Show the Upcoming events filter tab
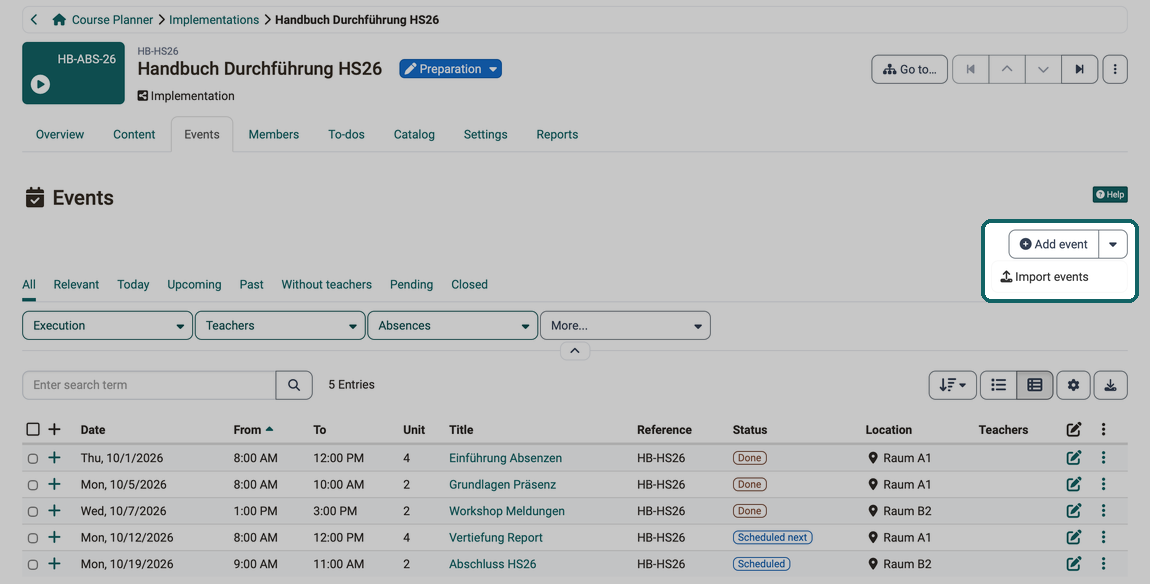Image resolution: width=1150 pixels, height=584 pixels. tap(194, 285)
